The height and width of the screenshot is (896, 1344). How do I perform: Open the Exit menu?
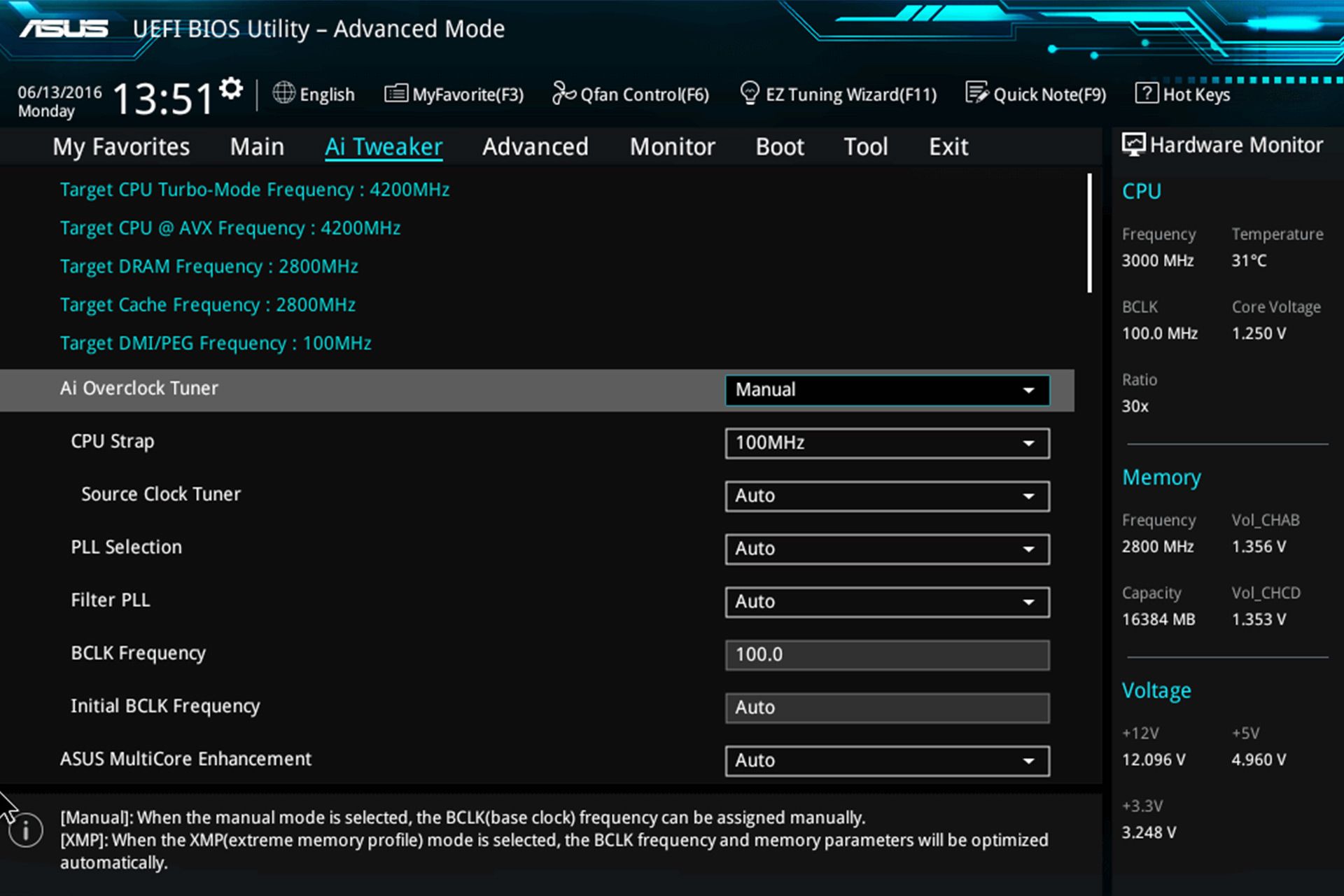coord(948,147)
